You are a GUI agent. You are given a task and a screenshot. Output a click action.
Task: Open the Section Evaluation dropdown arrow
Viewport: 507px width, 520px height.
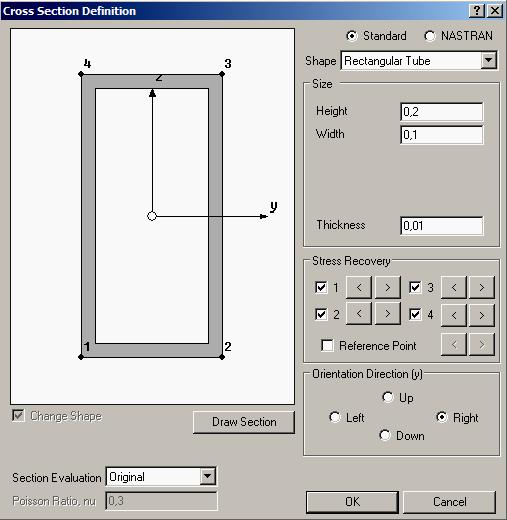tap(207, 476)
